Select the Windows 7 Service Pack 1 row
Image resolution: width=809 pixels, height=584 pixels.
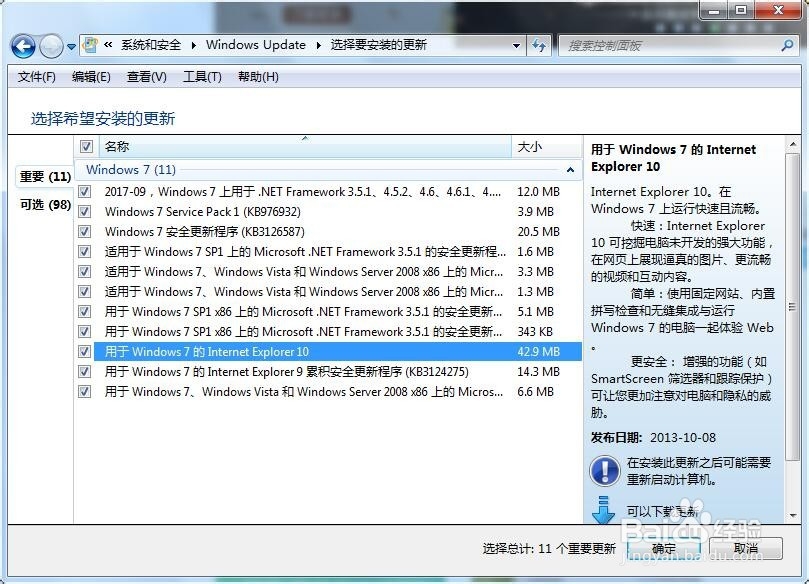(x=329, y=212)
